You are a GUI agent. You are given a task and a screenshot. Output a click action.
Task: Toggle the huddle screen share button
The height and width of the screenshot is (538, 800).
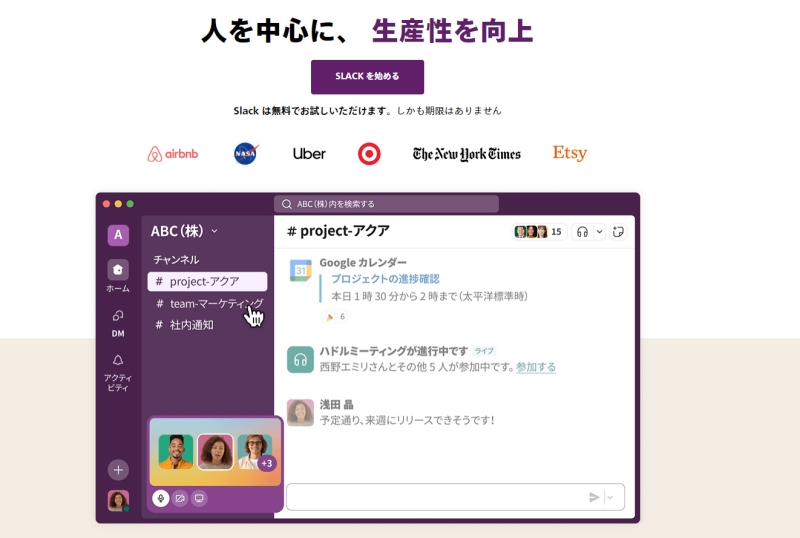pyautogui.click(x=199, y=498)
